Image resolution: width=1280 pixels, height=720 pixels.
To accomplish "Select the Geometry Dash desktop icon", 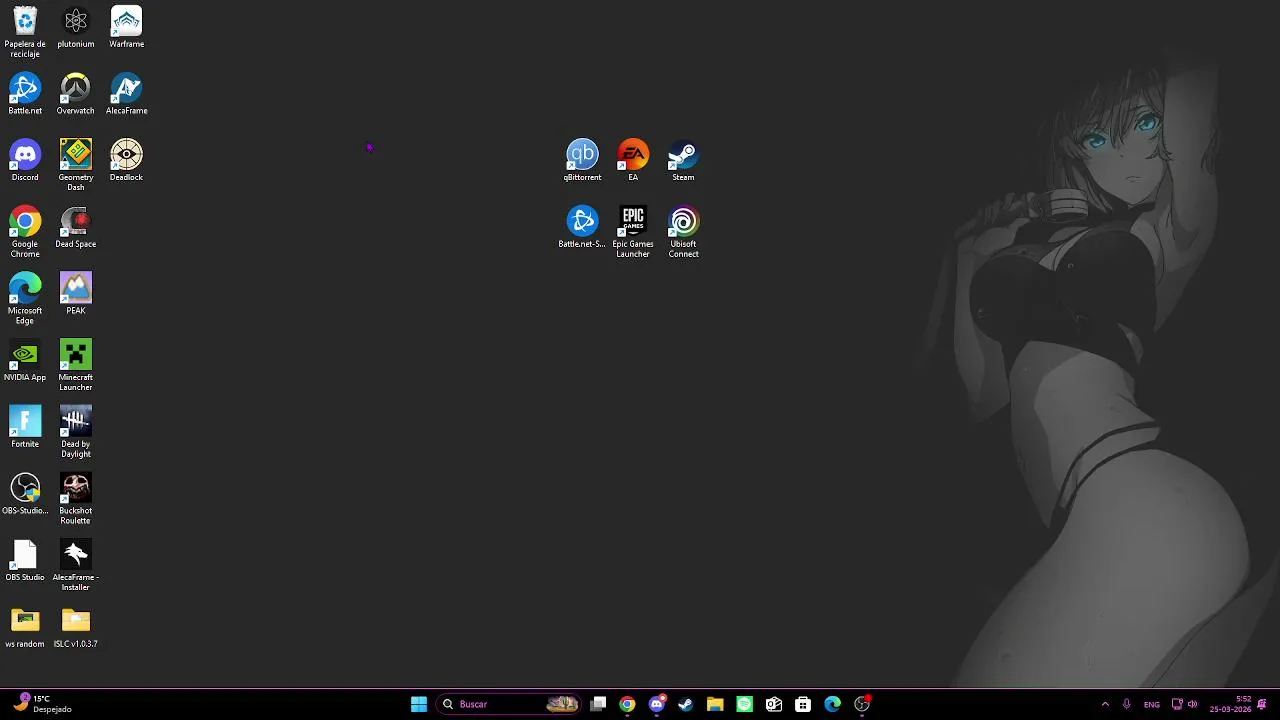I will coord(76,165).
